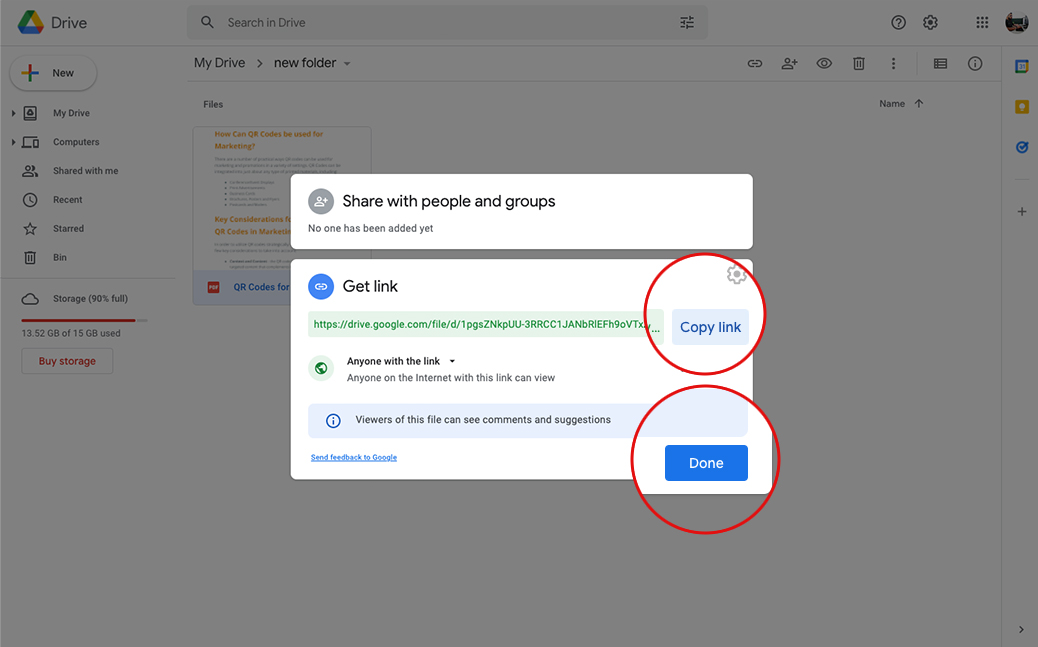
Task: Select the shareable link URL field
Action: pos(486,325)
